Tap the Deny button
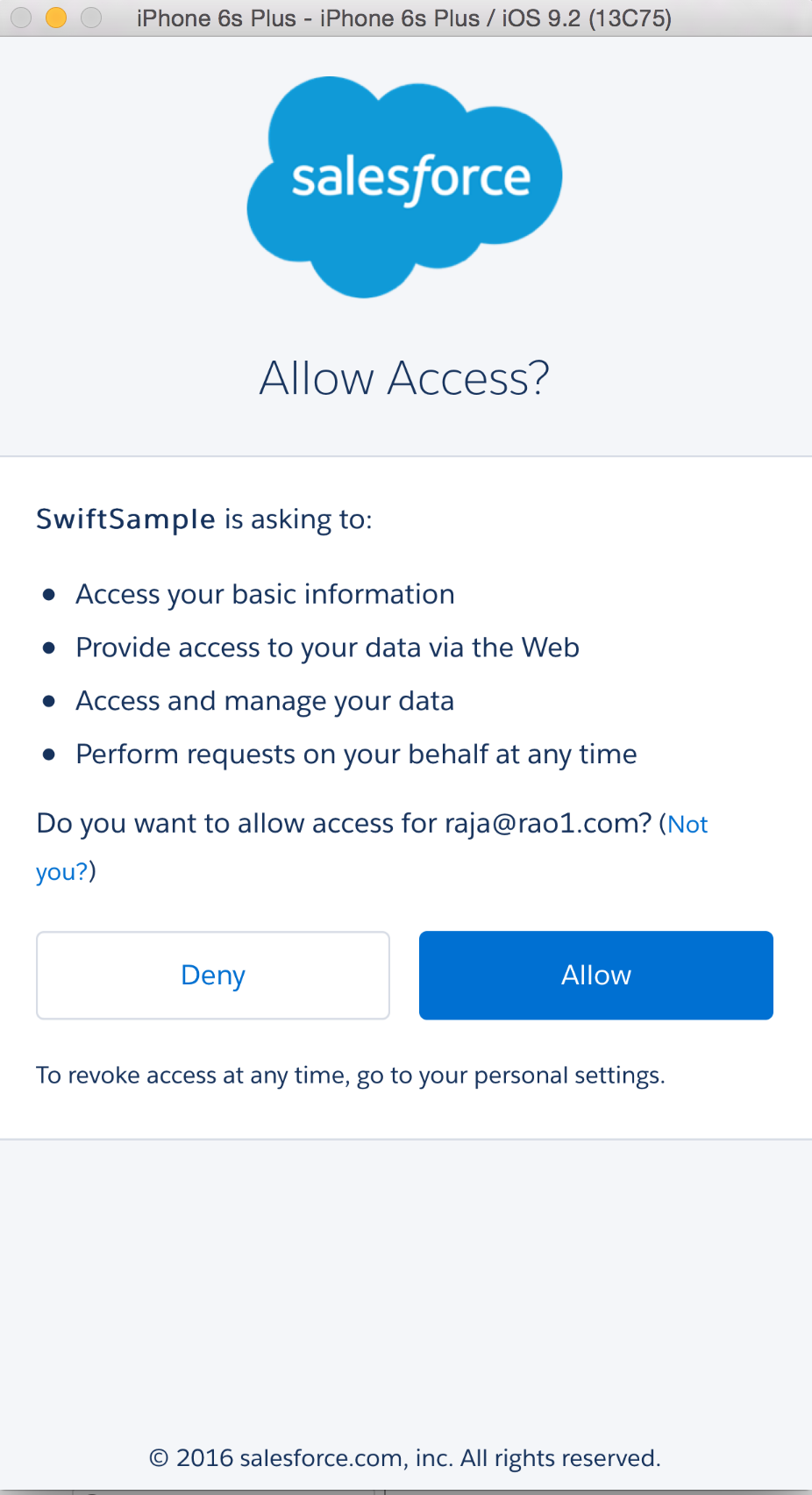This screenshot has width=812, height=1495. [213, 975]
